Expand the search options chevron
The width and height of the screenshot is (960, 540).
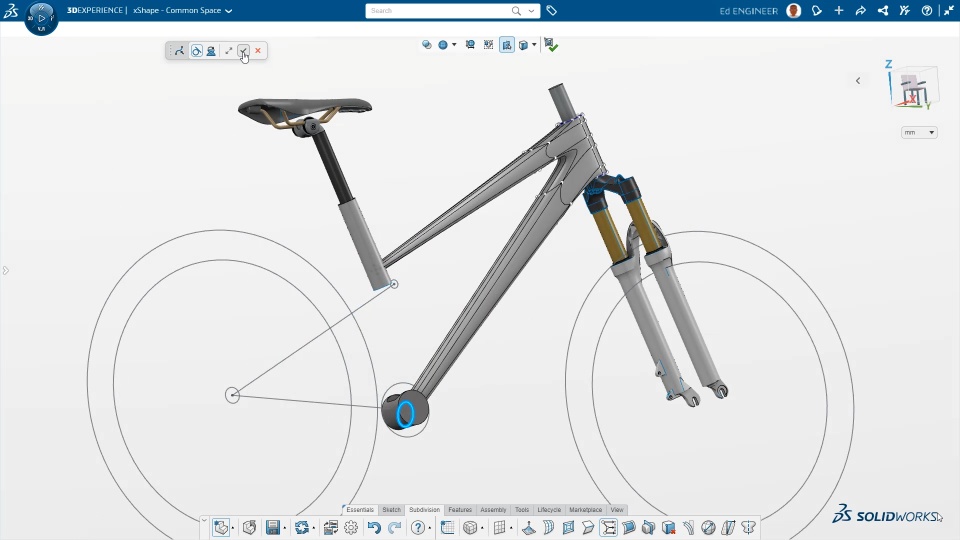pos(531,10)
